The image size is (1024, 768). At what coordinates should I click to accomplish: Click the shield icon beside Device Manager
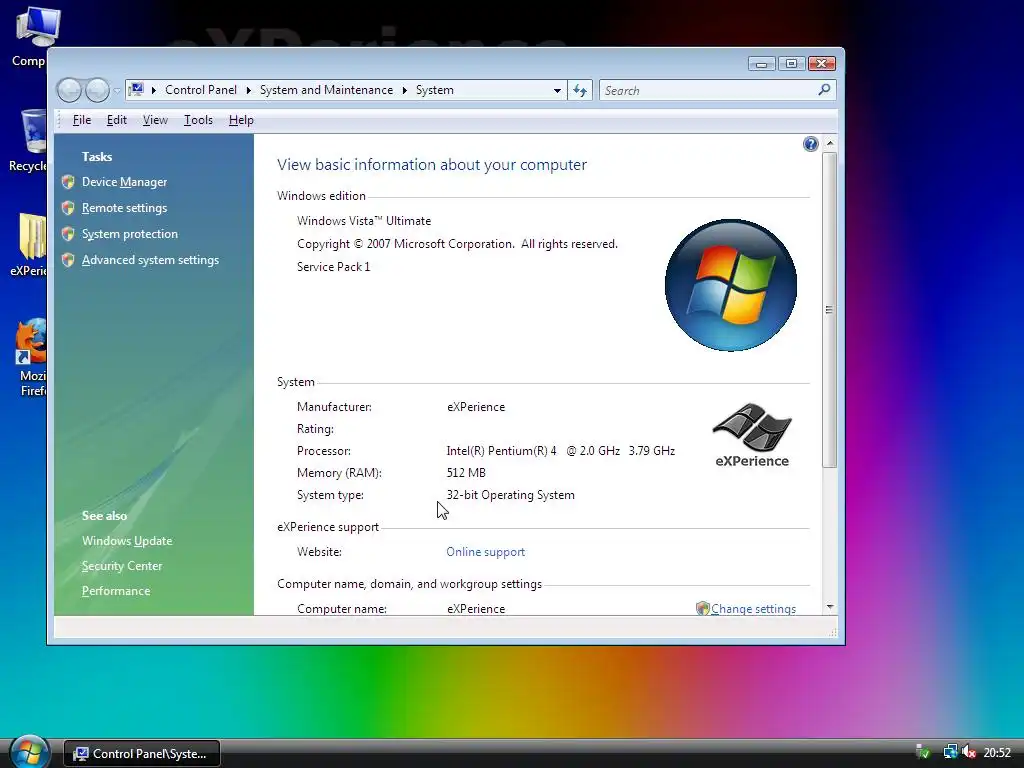[68, 182]
